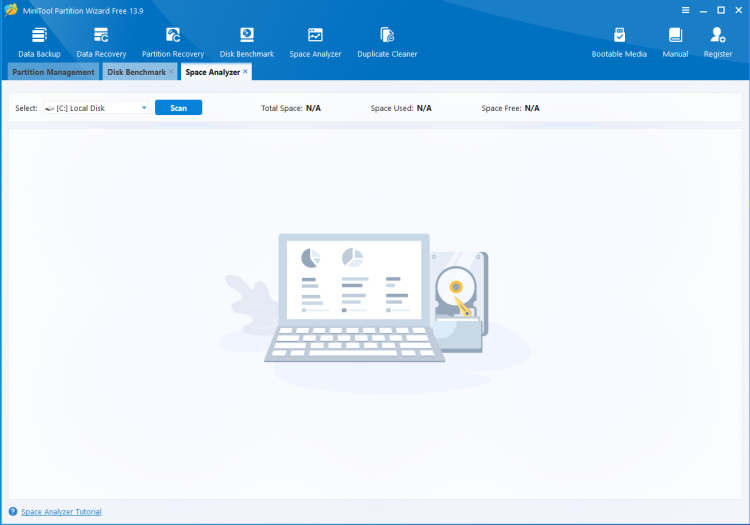Image resolution: width=750 pixels, height=525 pixels.
Task: Open Space Analyzer from the toolbar
Action: click(315, 42)
